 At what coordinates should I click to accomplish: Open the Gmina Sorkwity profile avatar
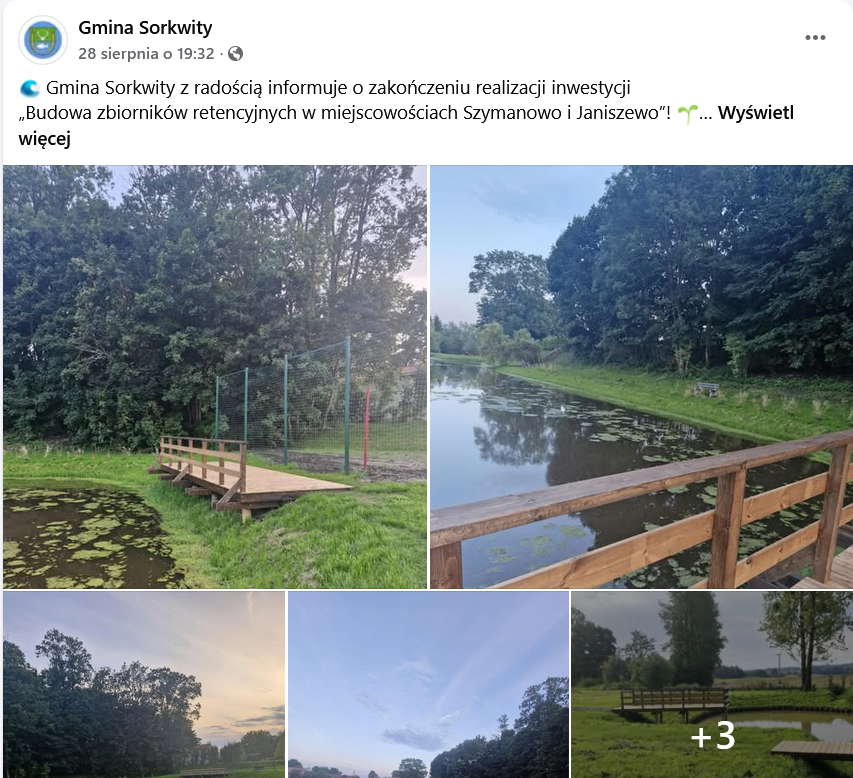point(43,40)
